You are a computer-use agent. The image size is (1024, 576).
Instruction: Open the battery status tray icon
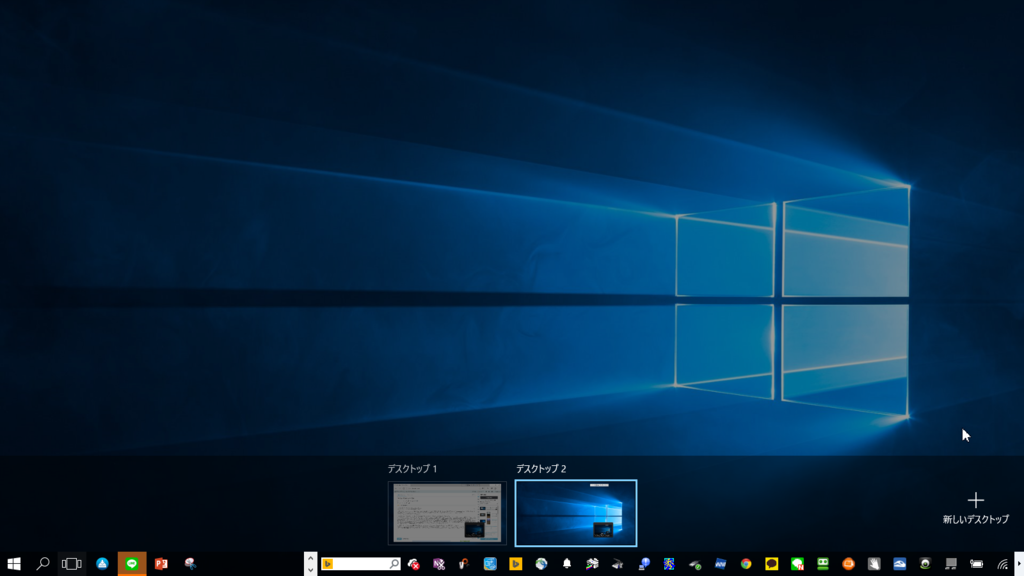[x=976, y=564]
